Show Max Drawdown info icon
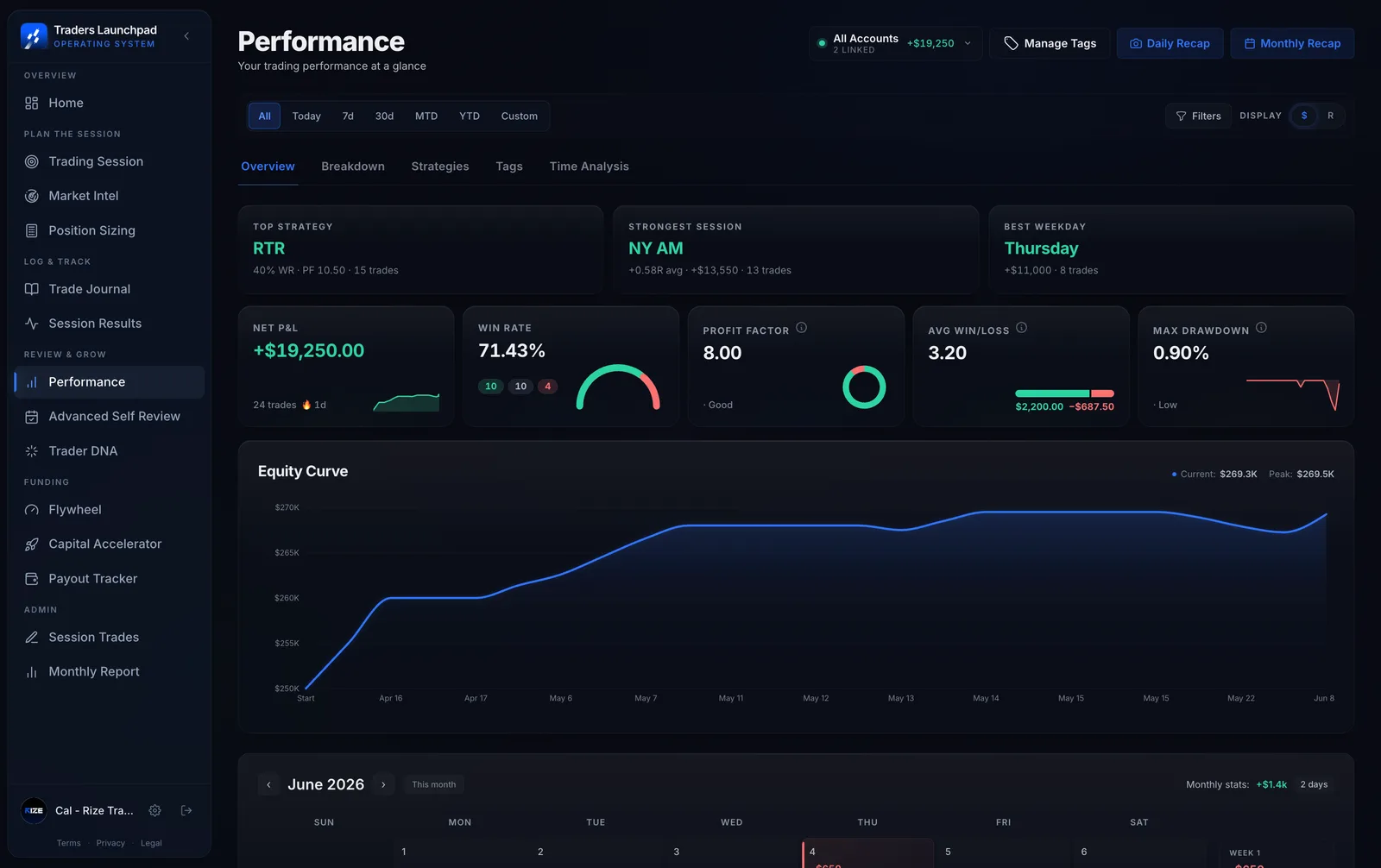The width and height of the screenshot is (1381, 868). 1261,328
